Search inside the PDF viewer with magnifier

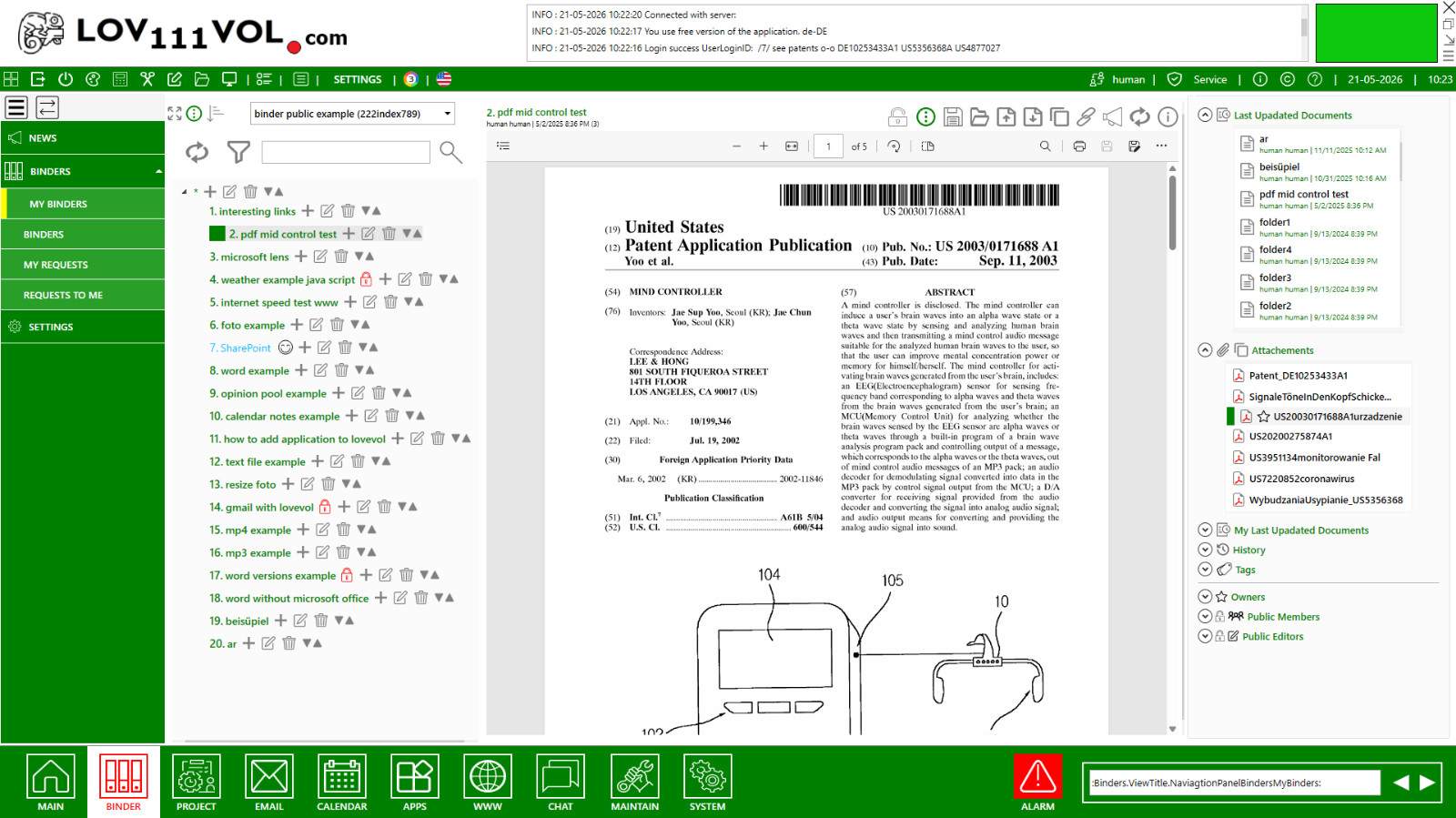point(1045,146)
